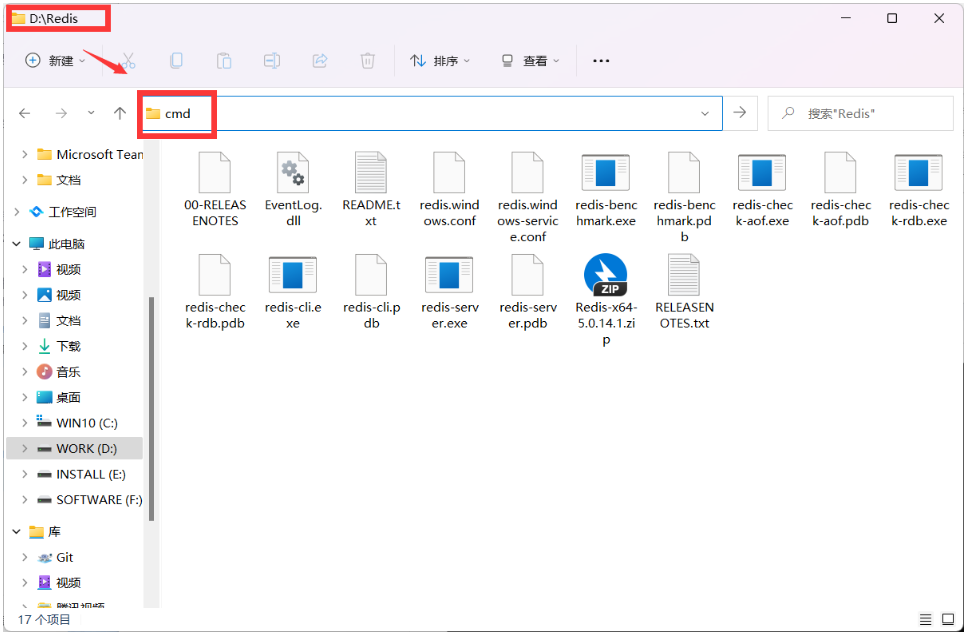Select WORK (D:) drive in sidebar

pos(85,449)
